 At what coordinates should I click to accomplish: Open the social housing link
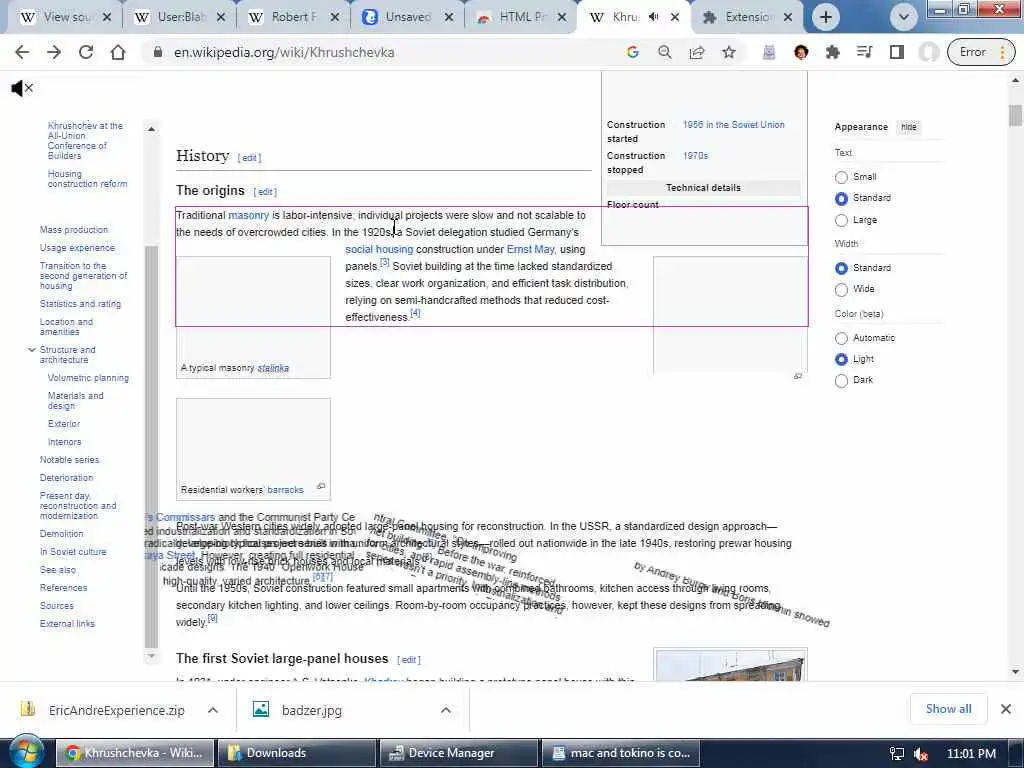pos(379,249)
